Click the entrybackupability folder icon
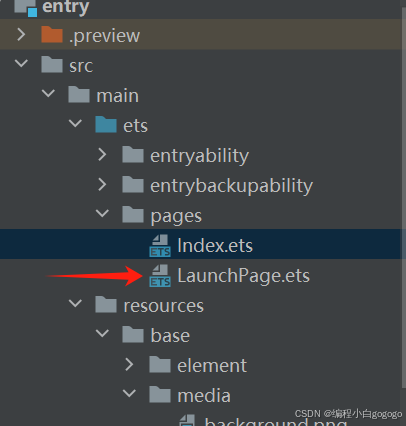Screen dimensions: 406x426 [x=133, y=184]
